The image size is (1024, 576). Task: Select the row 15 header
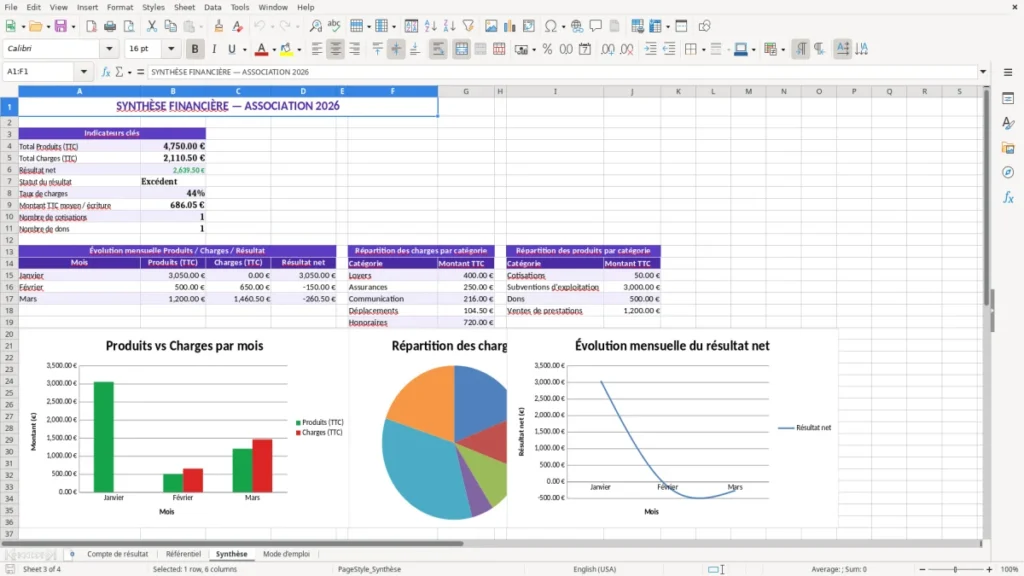coord(9,276)
